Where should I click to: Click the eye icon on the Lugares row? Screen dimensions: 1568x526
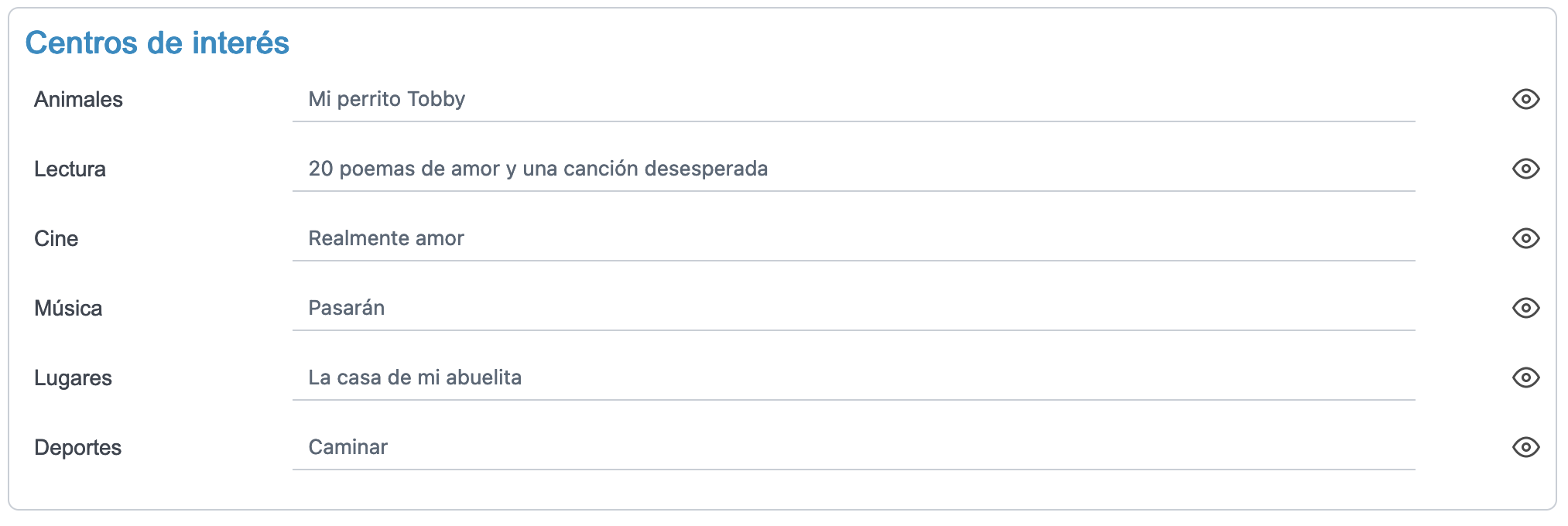(1525, 377)
